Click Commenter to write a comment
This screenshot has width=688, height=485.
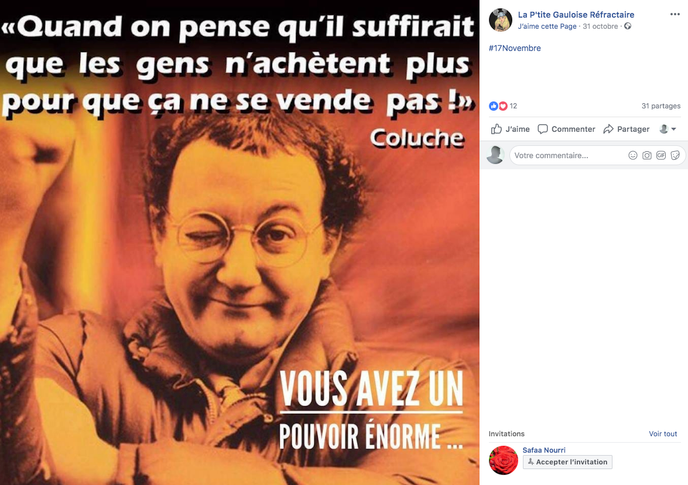[566, 129]
